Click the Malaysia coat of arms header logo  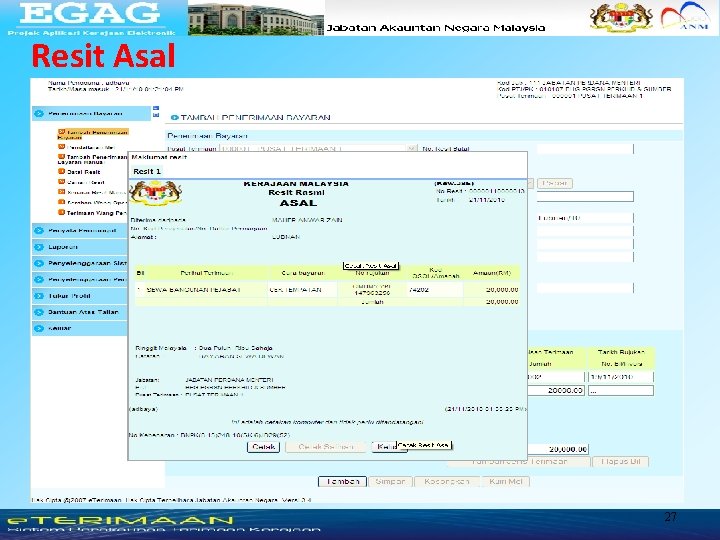(622, 17)
